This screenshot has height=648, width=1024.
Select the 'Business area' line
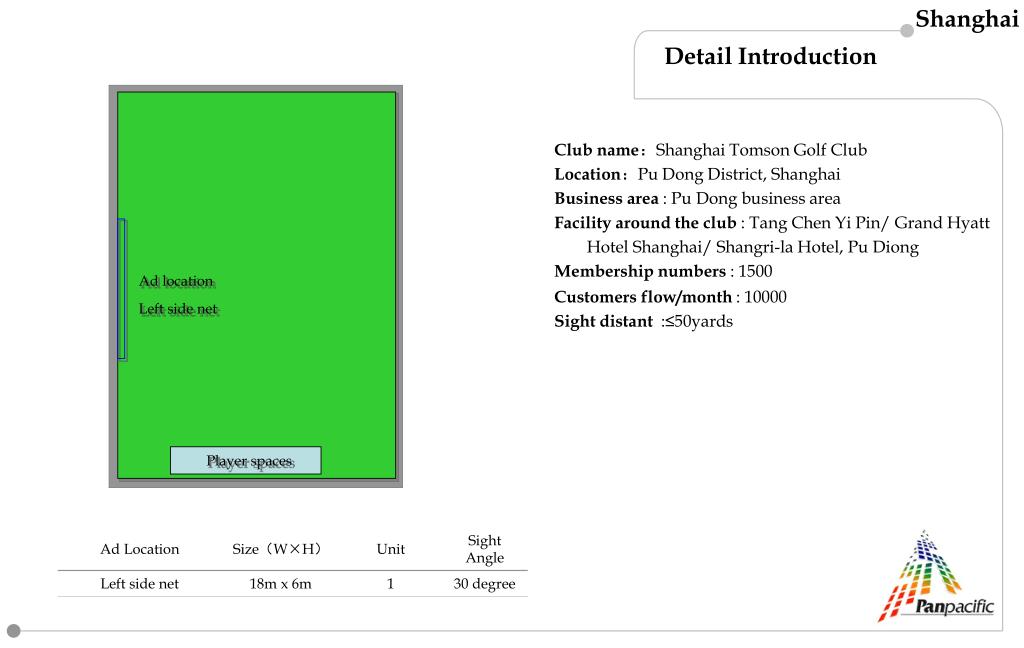click(x=697, y=199)
